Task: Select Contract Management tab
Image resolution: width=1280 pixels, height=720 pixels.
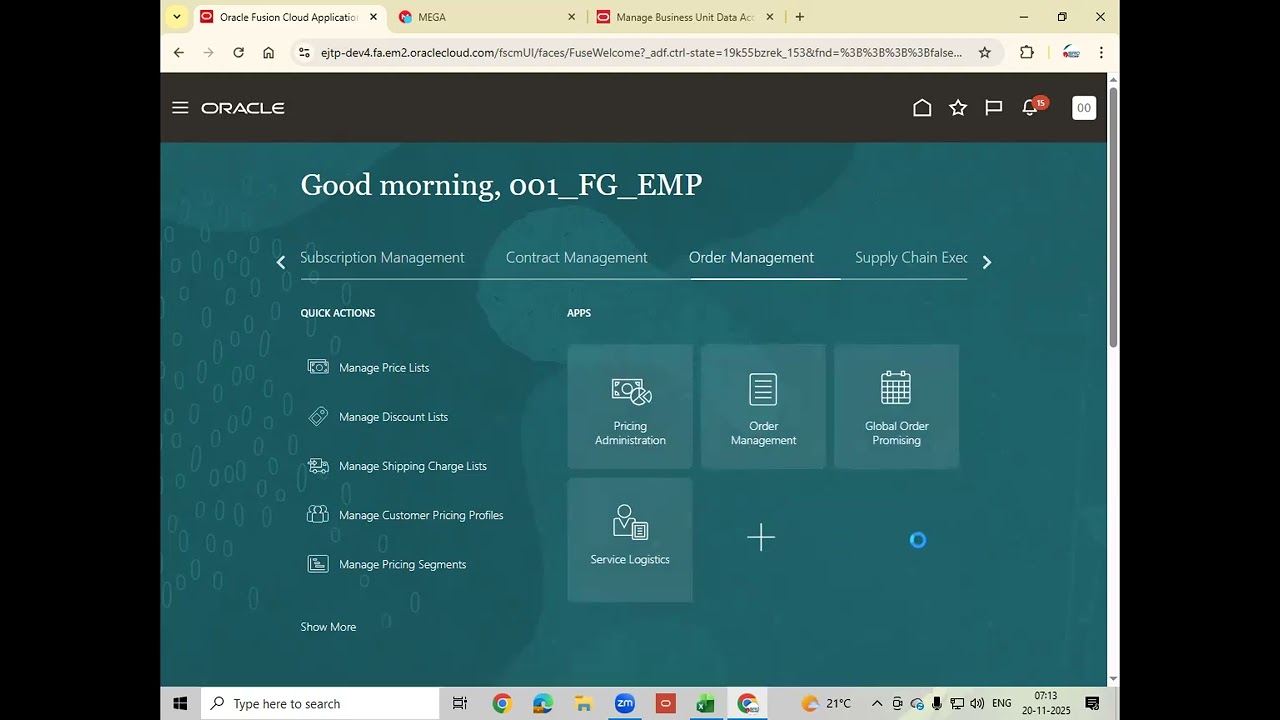Action: tap(577, 258)
